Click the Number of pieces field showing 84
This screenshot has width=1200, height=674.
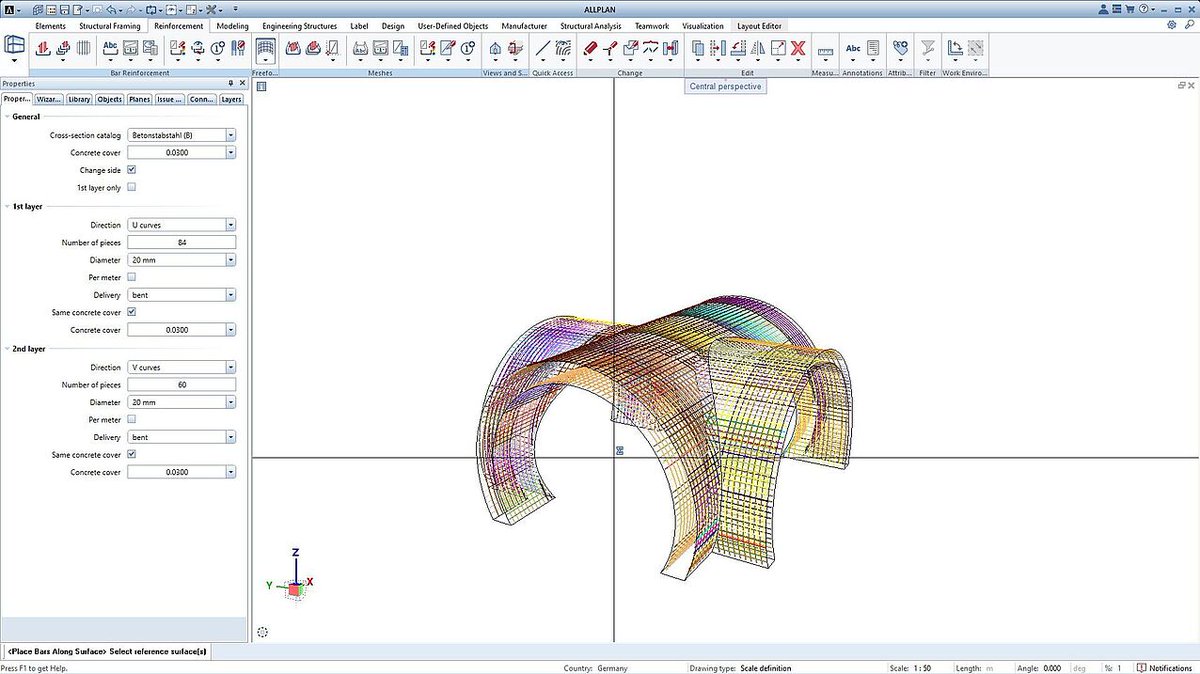182,243
